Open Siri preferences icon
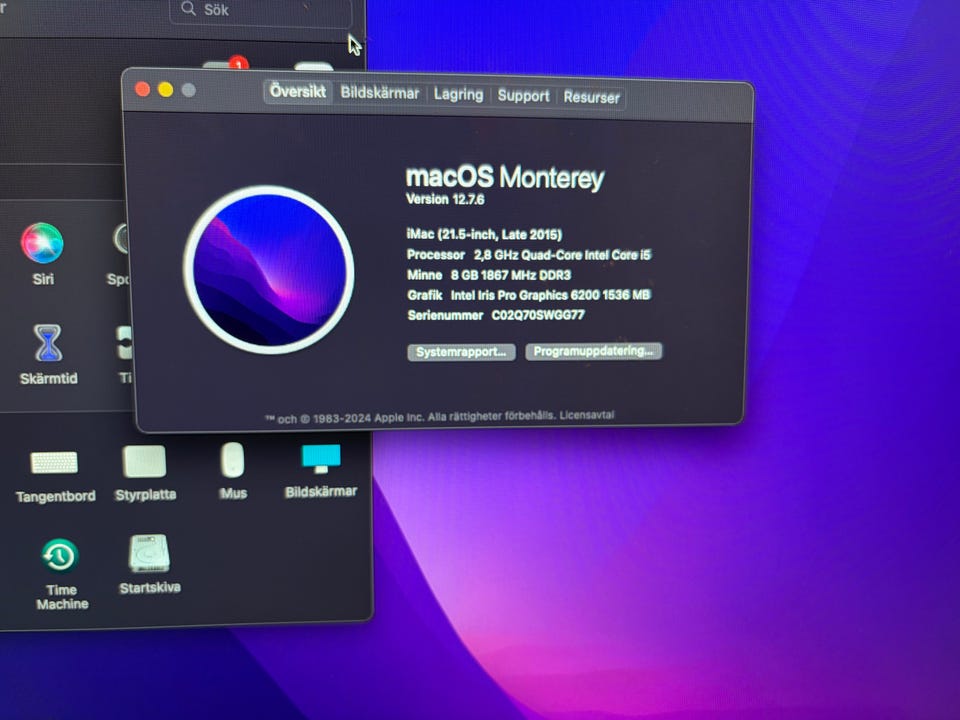The image size is (960, 720). [42, 243]
